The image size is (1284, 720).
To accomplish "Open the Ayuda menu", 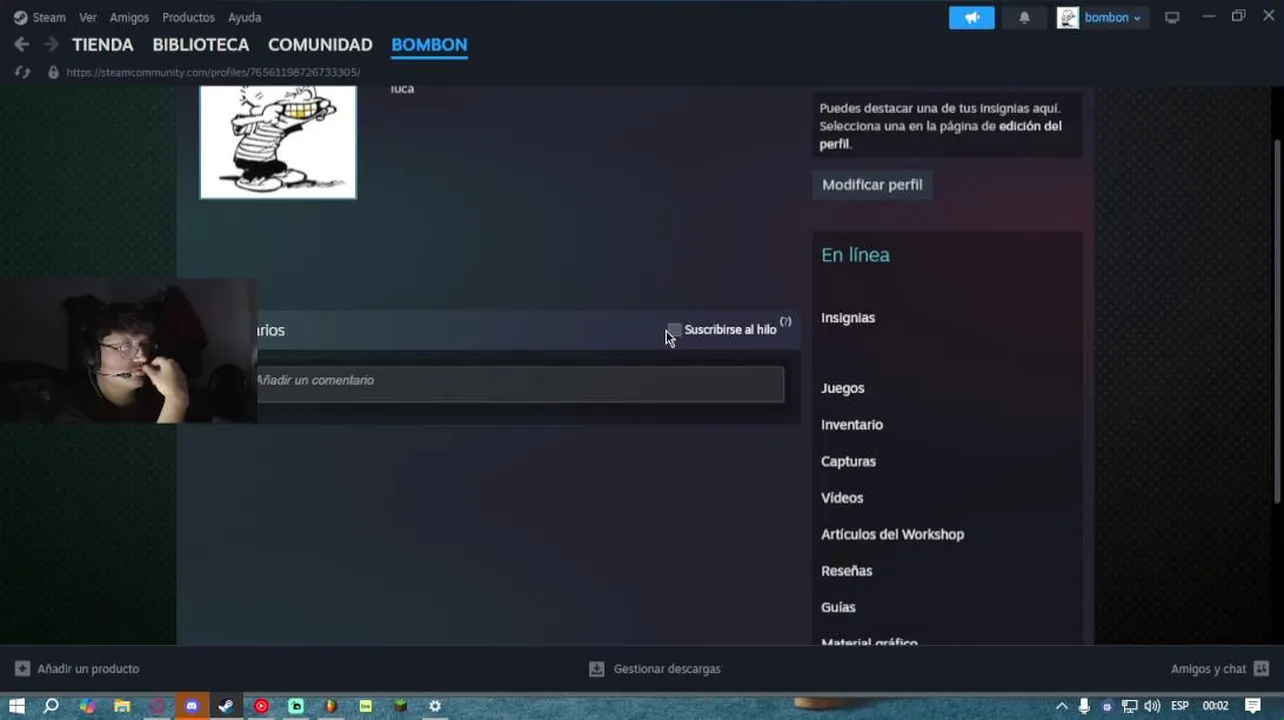I will 244,17.
